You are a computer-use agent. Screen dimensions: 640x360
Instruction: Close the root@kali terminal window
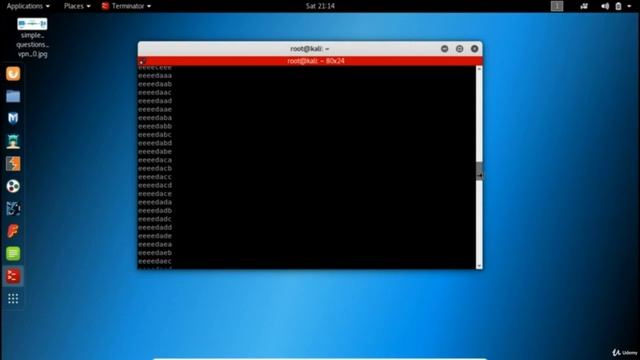(474, 49)
